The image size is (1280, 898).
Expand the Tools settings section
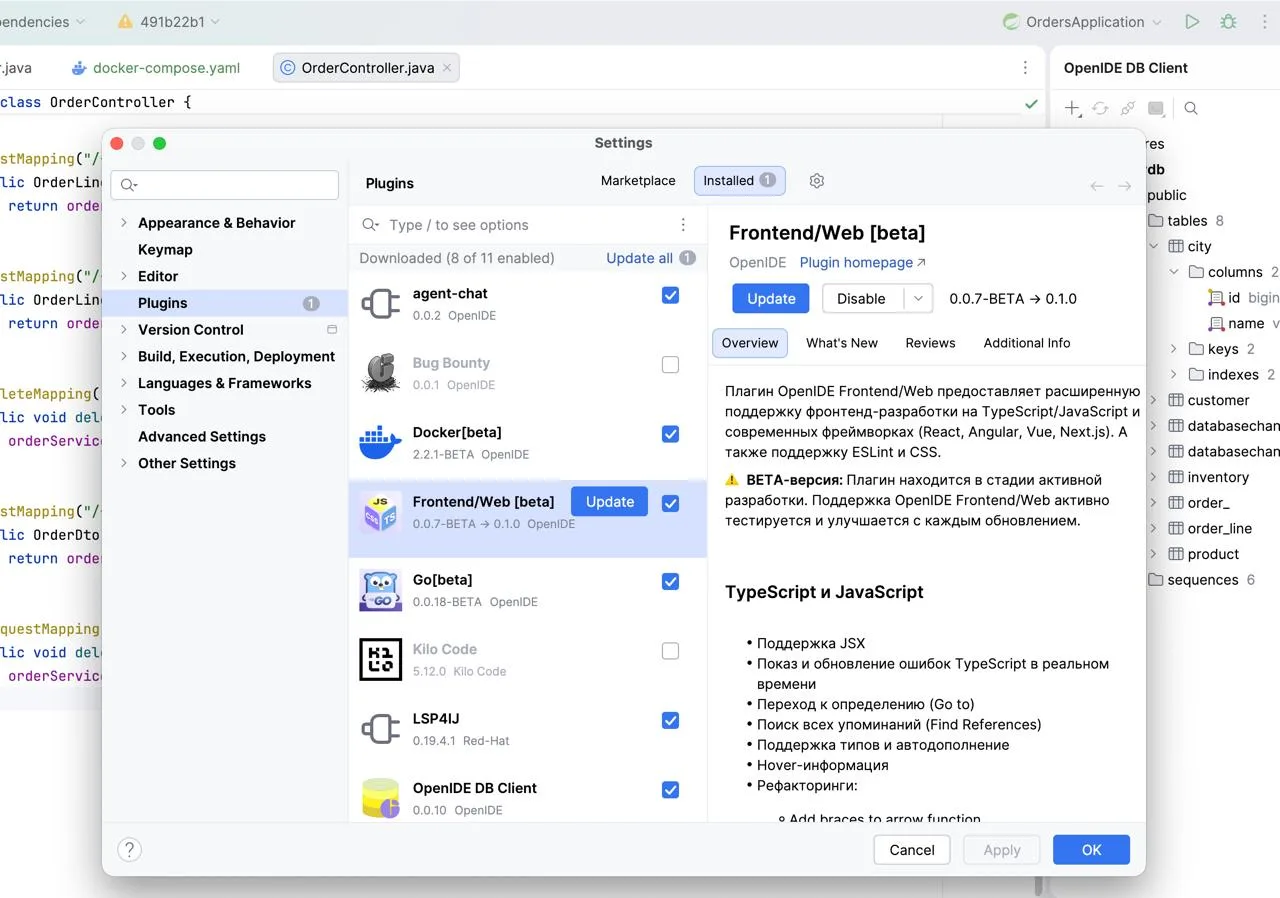(124, 410)
